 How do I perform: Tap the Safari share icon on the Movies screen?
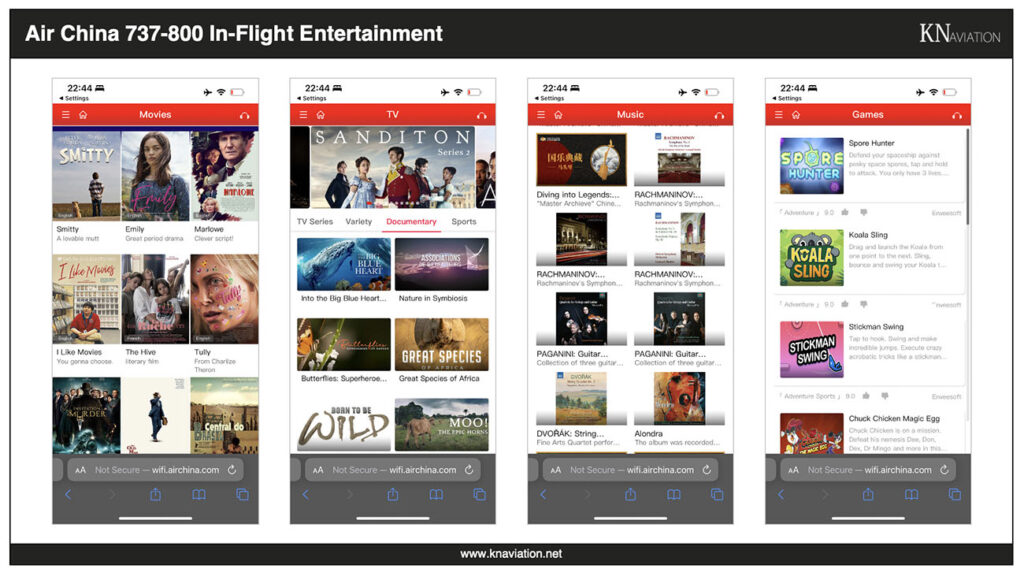click(155, 494)
